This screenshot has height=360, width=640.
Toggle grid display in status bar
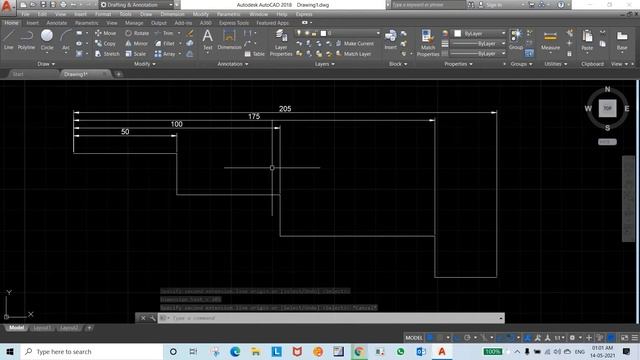430,338
